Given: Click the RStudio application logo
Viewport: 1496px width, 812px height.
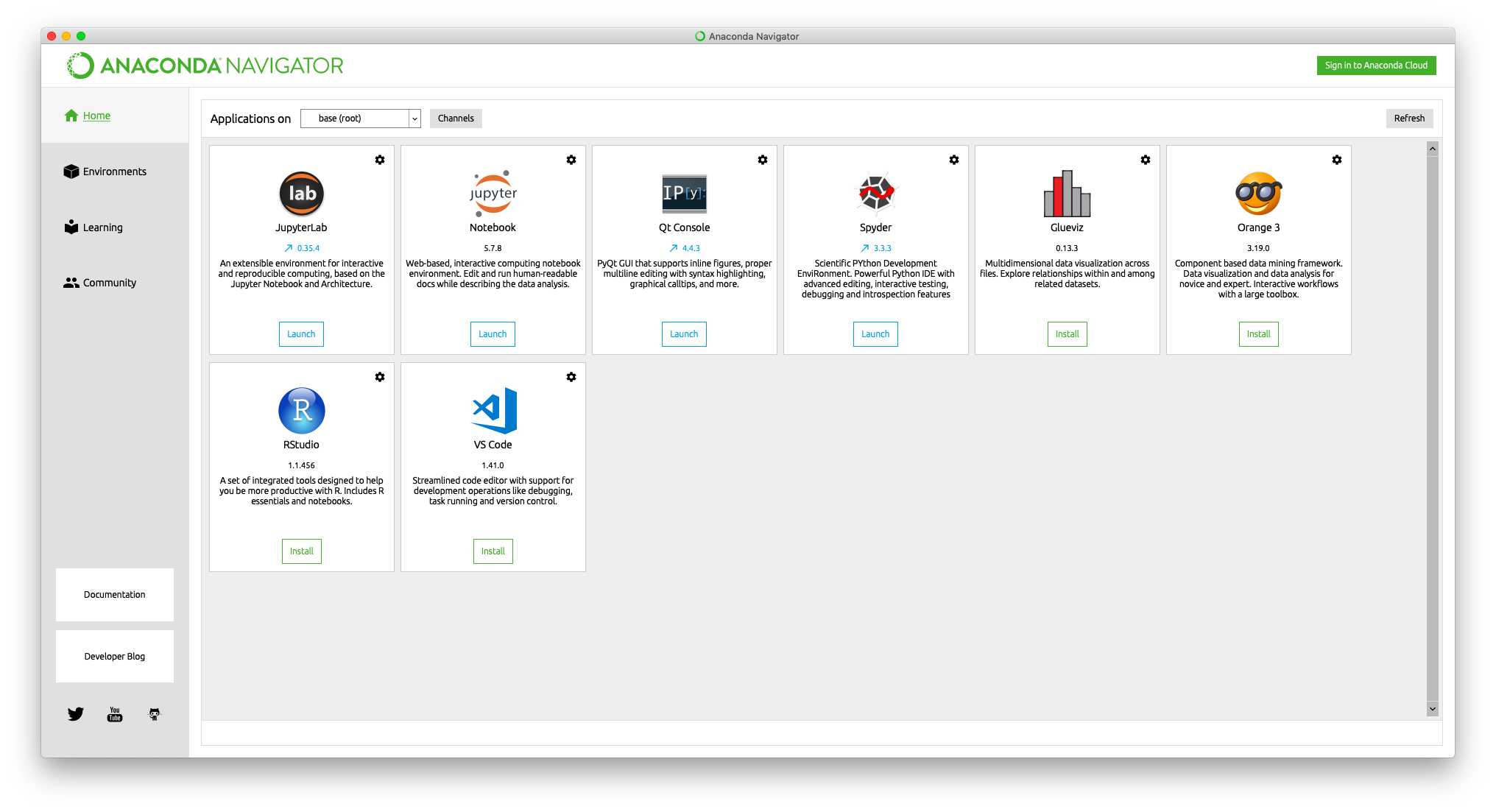Looking at the screenshot, I should [302, 411].
